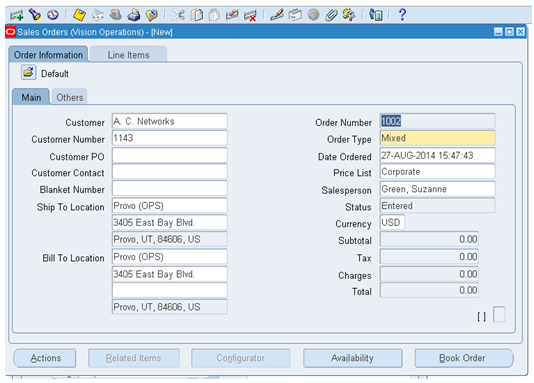Screen dimensions: 534x383
Task: Click the Subtotal amount field
Action: (x=429, y=239)
